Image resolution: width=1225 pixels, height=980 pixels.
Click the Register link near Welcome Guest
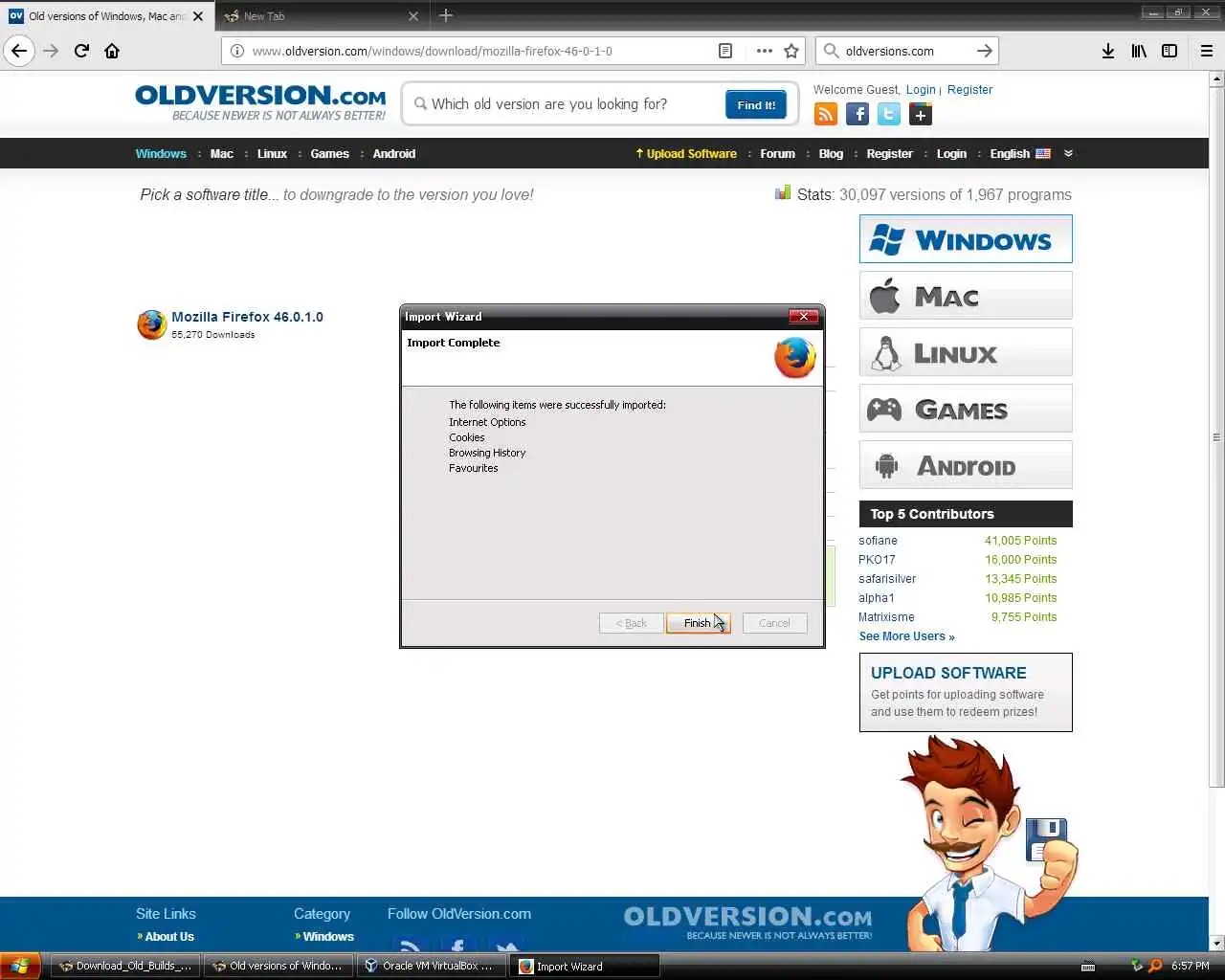[x=969, y=90]
